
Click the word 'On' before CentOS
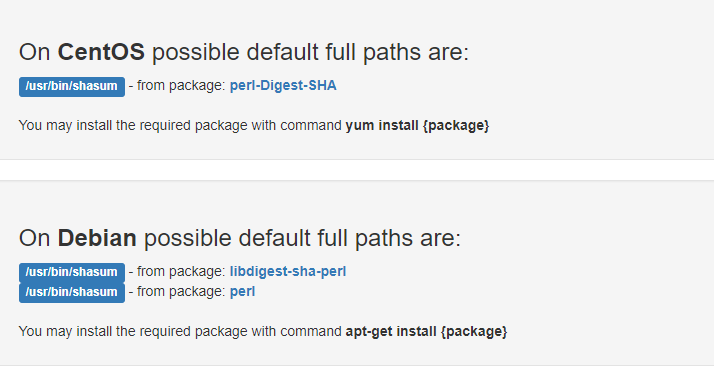[x=34, y=52]
